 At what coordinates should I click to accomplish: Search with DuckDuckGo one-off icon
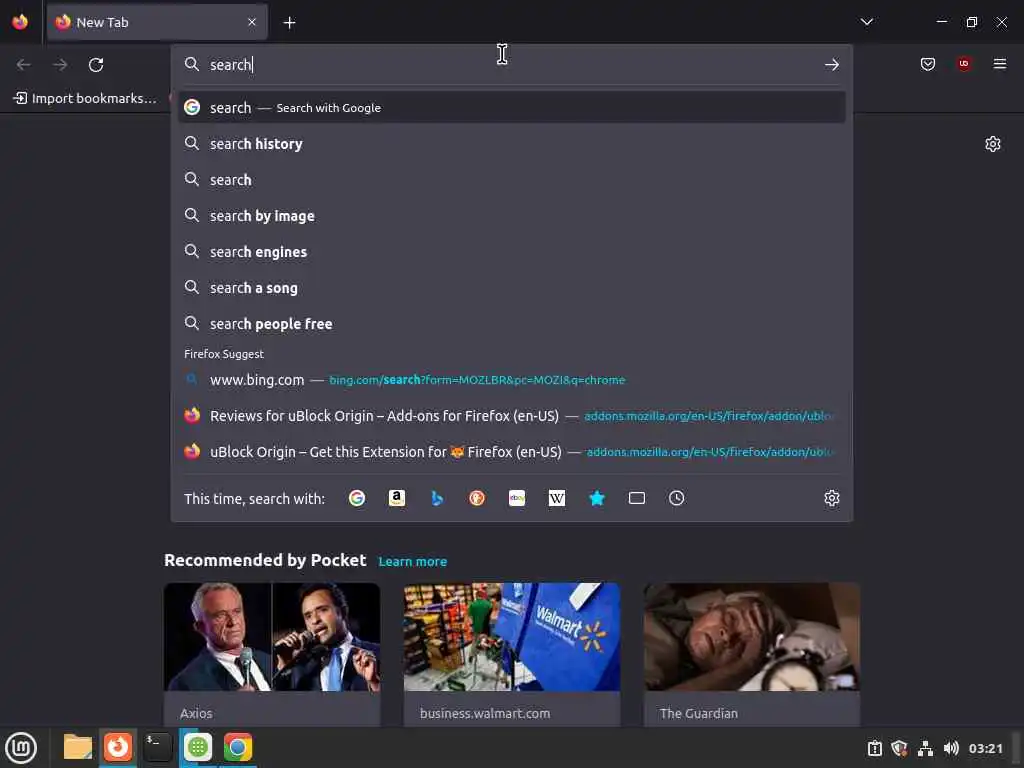click(477, 498)
